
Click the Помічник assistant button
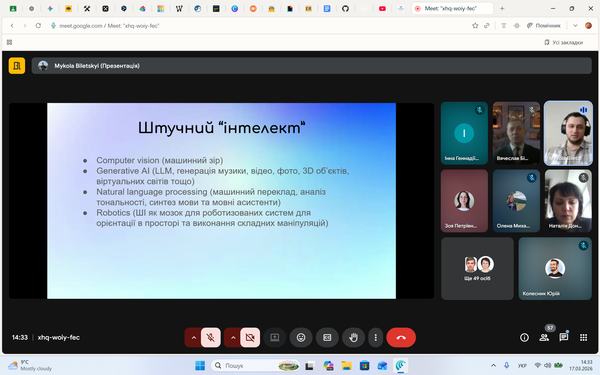543,26
